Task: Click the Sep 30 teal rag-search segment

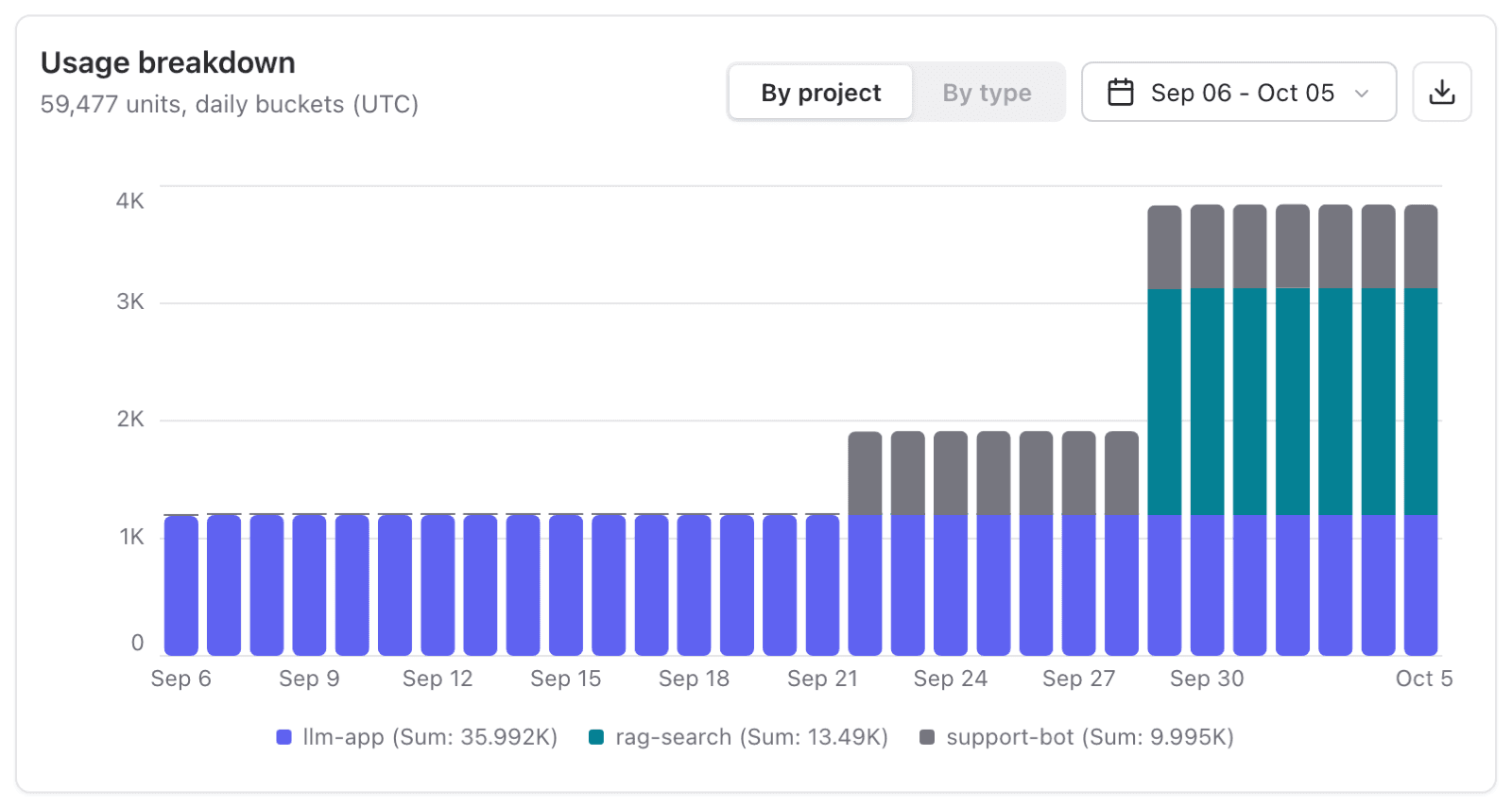Action: 1207,402
